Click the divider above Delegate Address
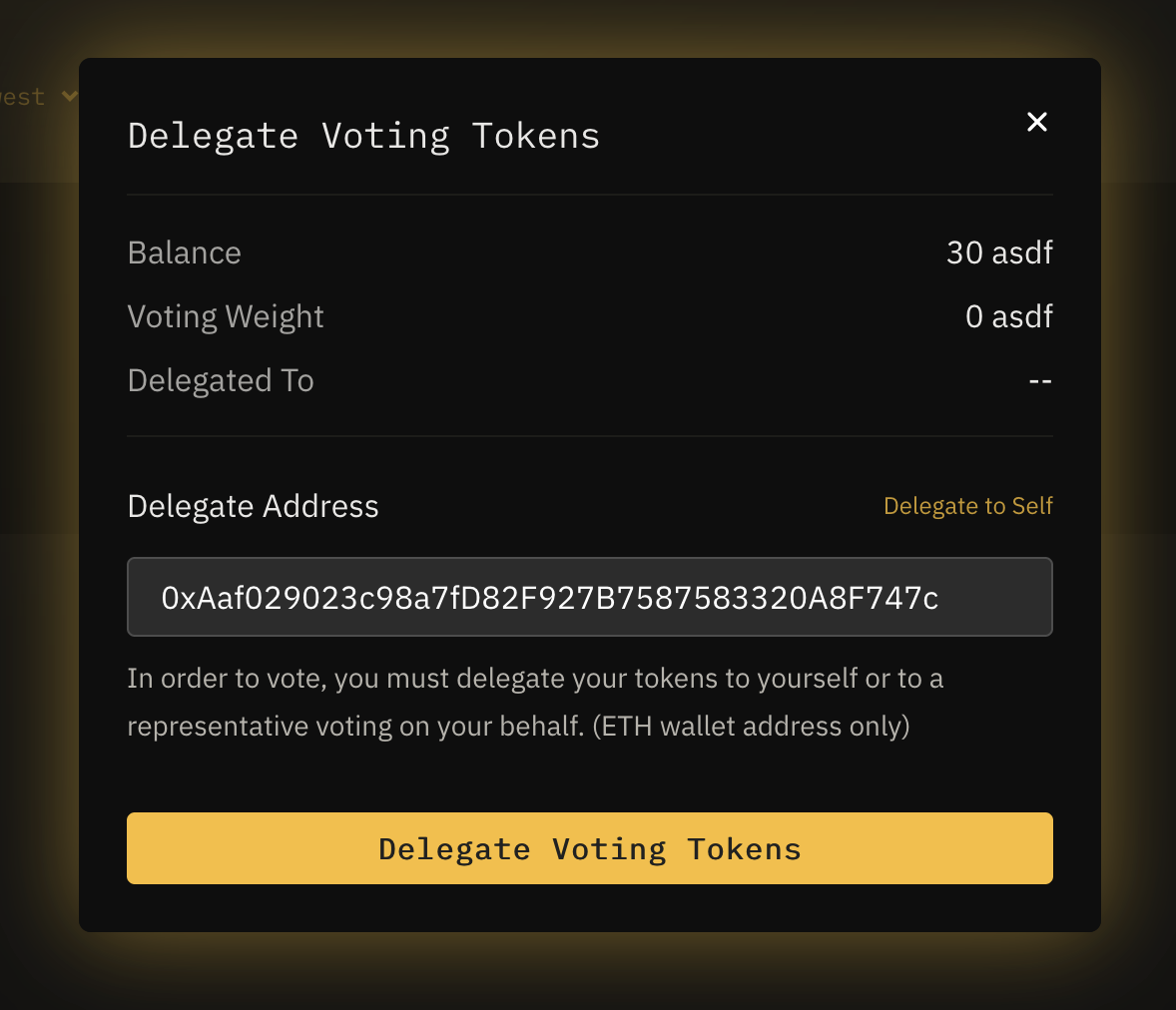Image resolution: width=1176 pixels, height=1010 pixels. click(589, 436)
